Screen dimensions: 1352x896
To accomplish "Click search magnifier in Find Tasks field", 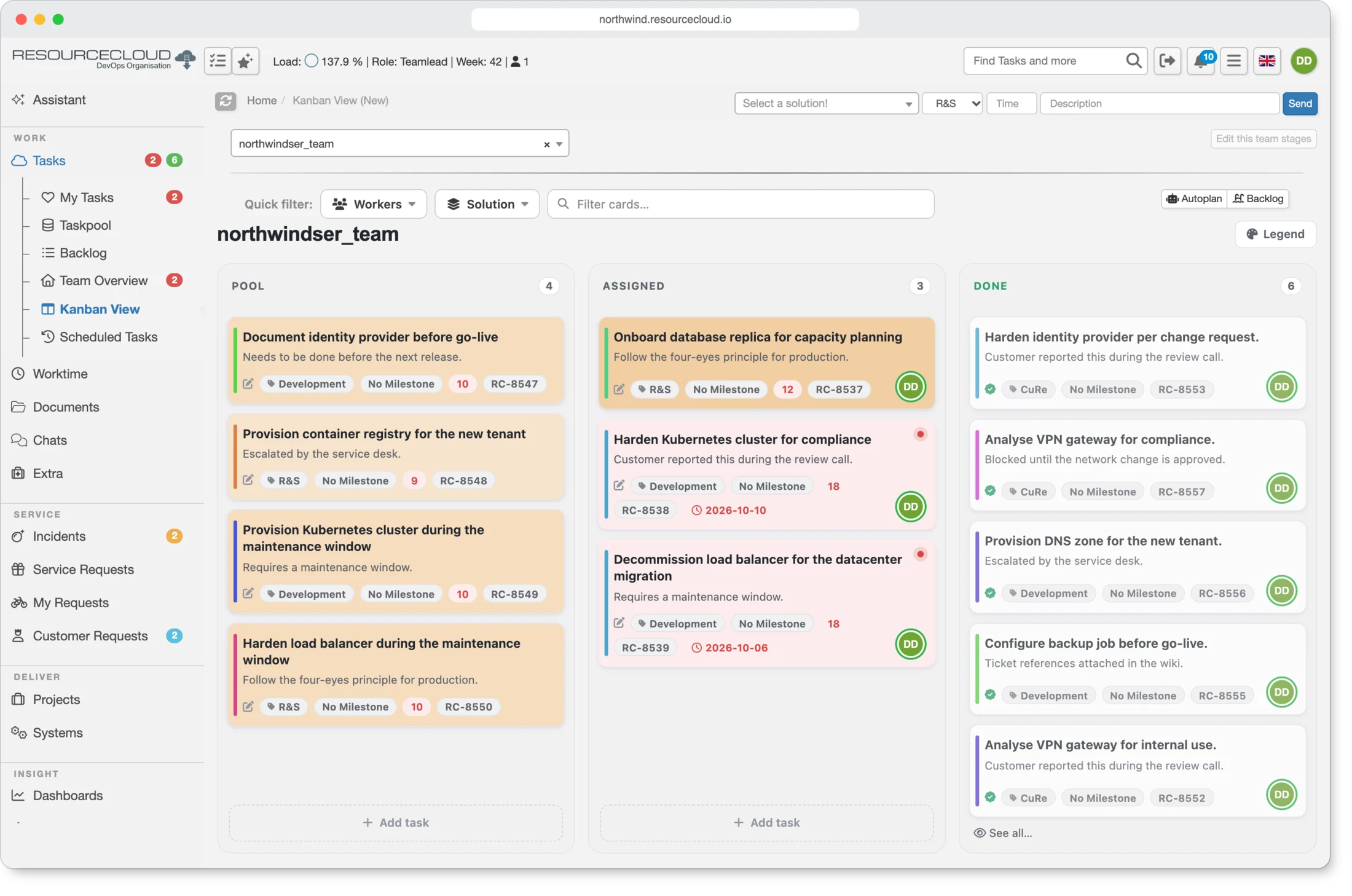I will tap(1134, 61).
